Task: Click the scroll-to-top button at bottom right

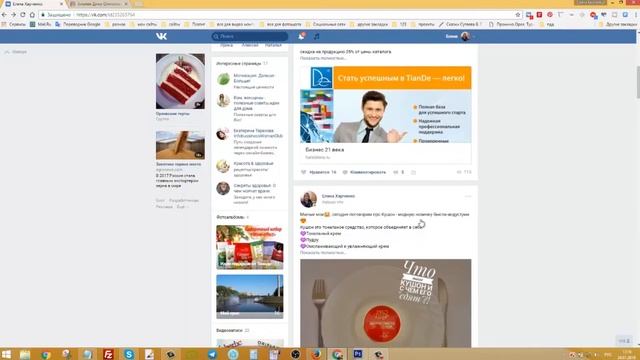Action: coord(624,340)
